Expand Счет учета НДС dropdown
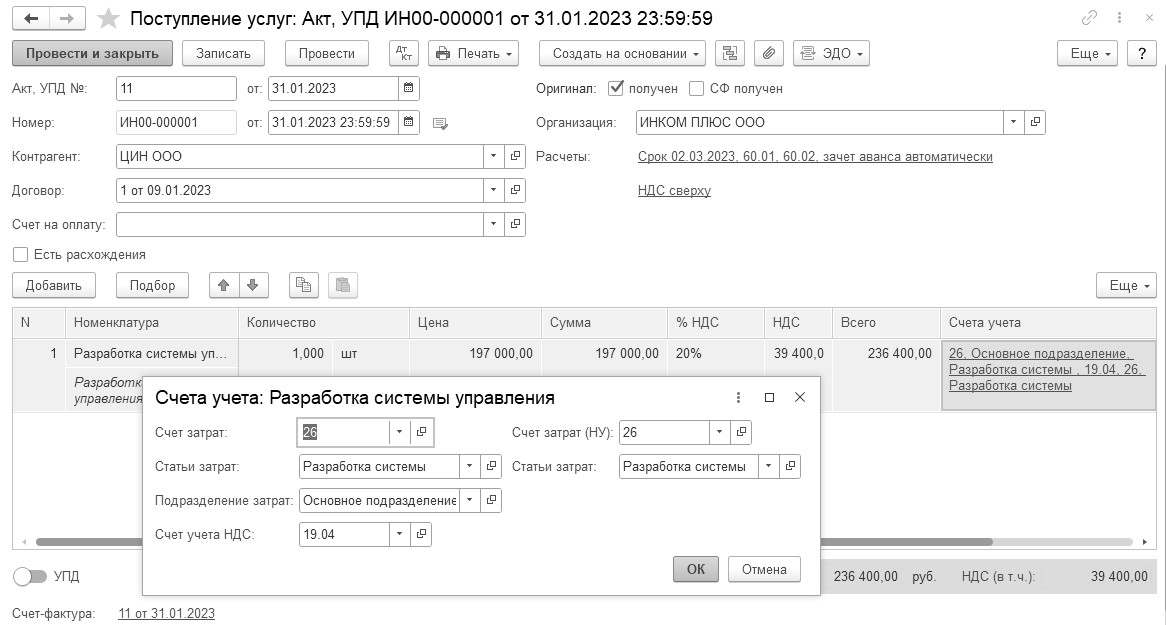1166x625 pixels. click(x=400, y=534)
